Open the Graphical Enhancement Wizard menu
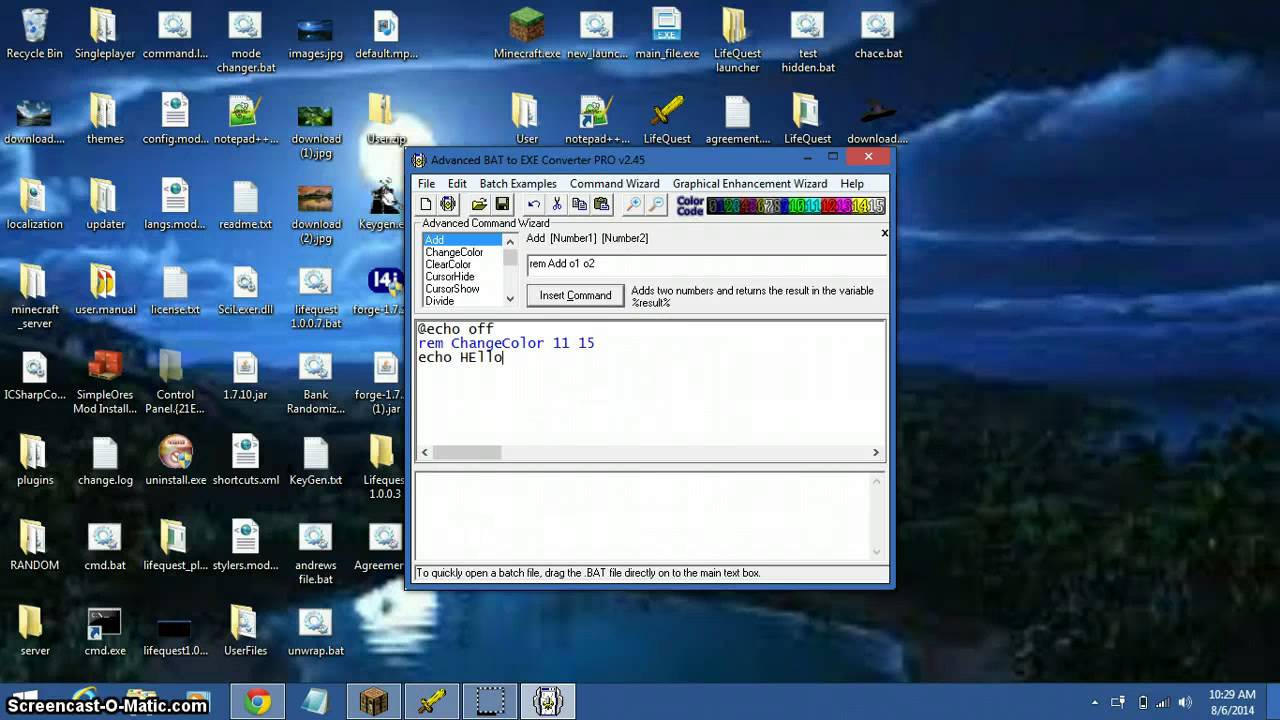This screenshot has width=1280, height=720. click(x=750, y=184)
